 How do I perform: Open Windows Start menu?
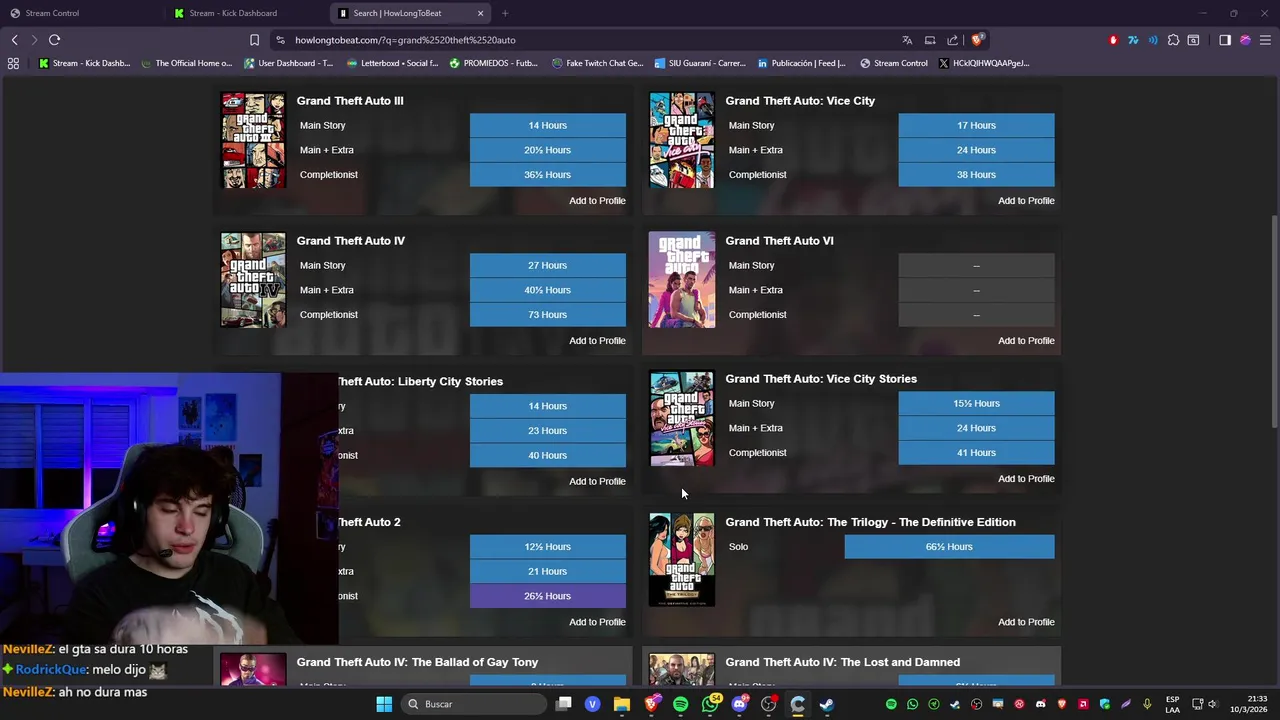coord(384,704)
